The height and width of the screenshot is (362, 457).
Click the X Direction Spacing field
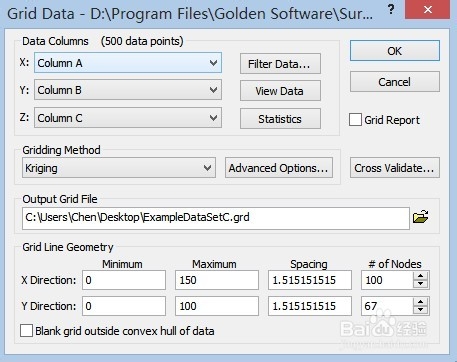[x=310, y=280]
